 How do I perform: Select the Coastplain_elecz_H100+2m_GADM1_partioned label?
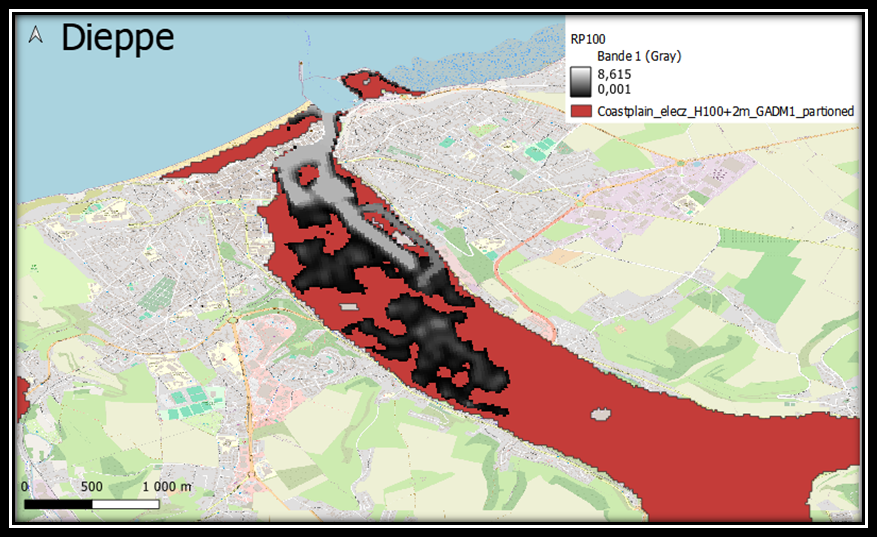725,111
